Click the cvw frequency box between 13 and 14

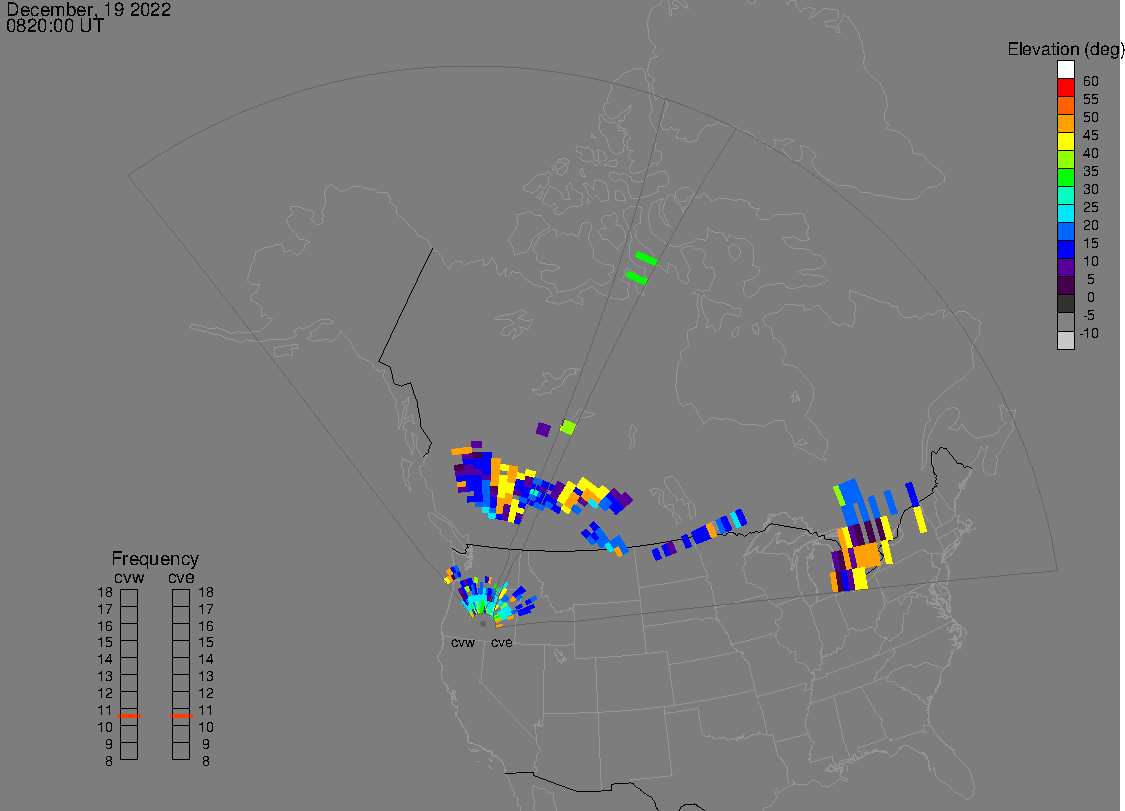coord(129,666)
